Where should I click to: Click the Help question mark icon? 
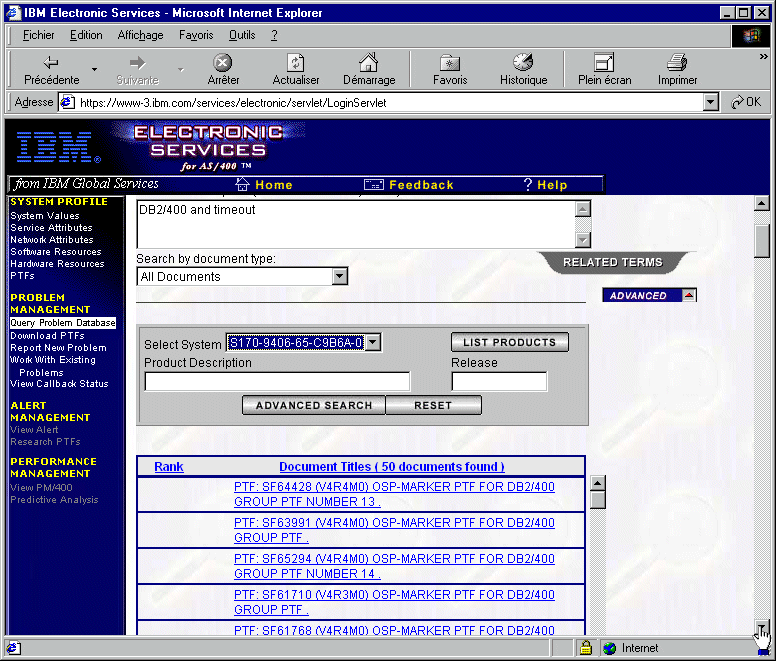coord(528,185)
